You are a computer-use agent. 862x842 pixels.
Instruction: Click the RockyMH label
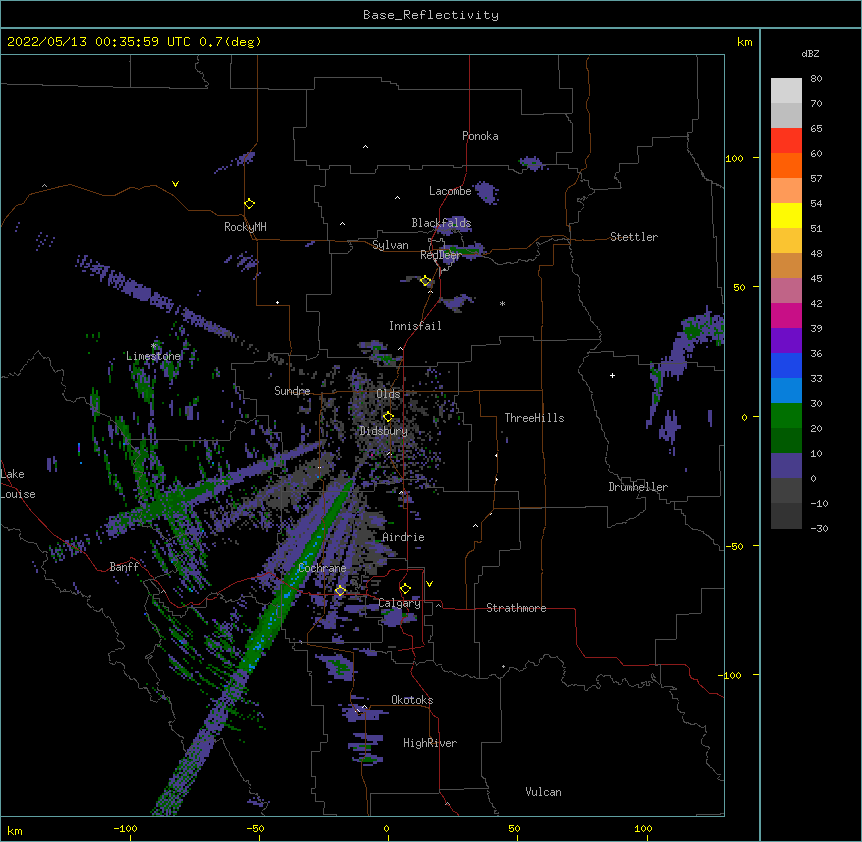tap(245, 227)
